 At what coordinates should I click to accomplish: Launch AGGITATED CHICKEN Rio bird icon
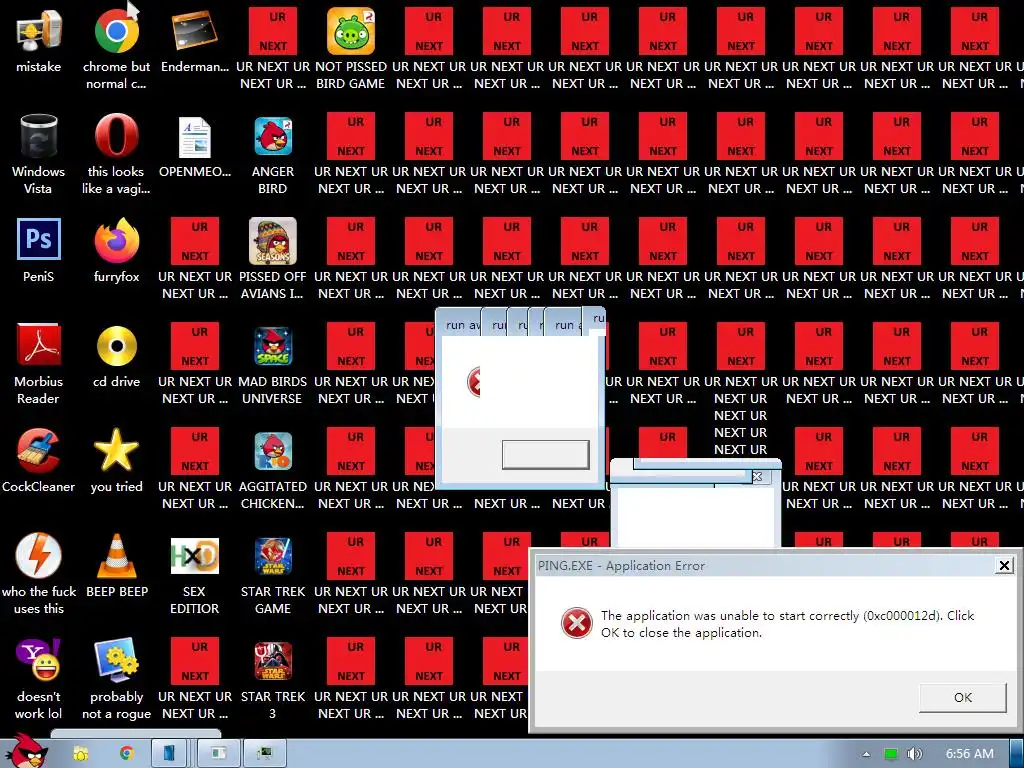(x=272, y=451)
